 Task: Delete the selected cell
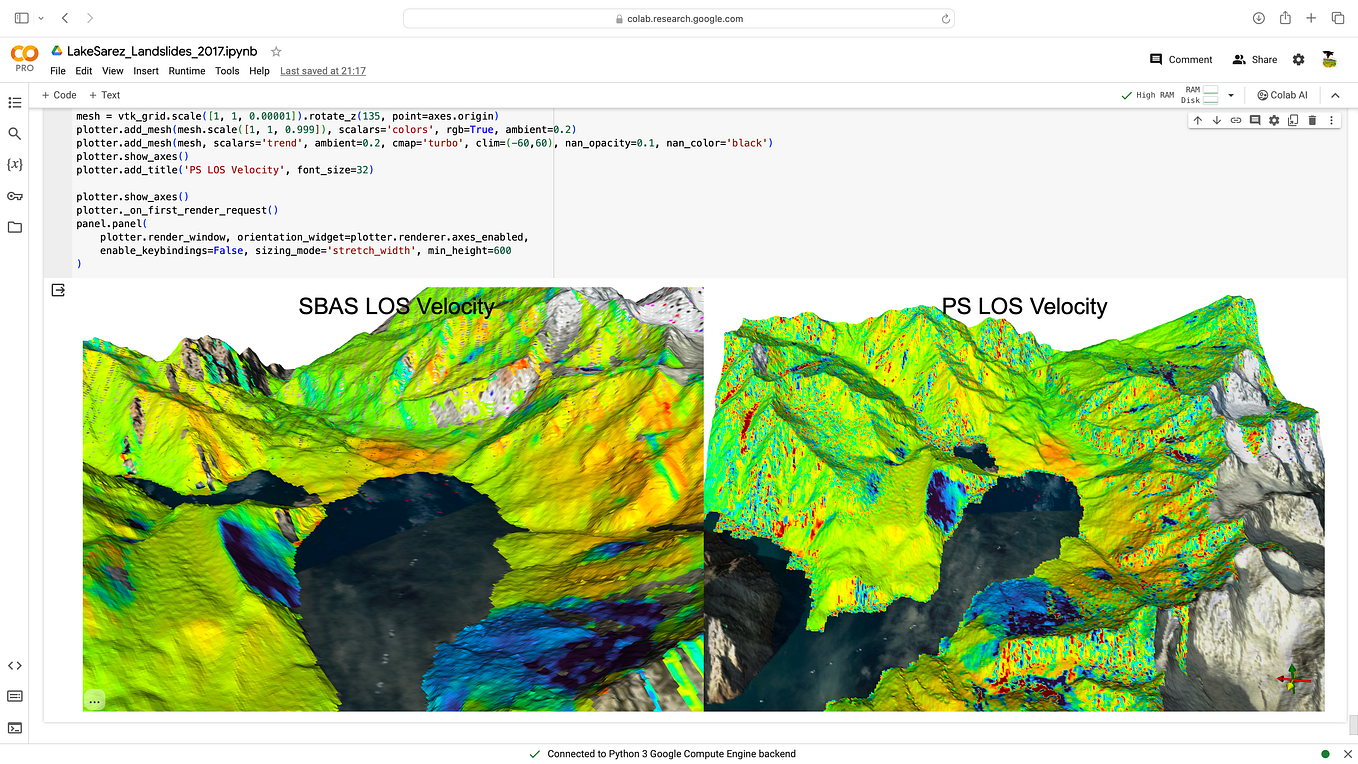tap(1312, 119)
